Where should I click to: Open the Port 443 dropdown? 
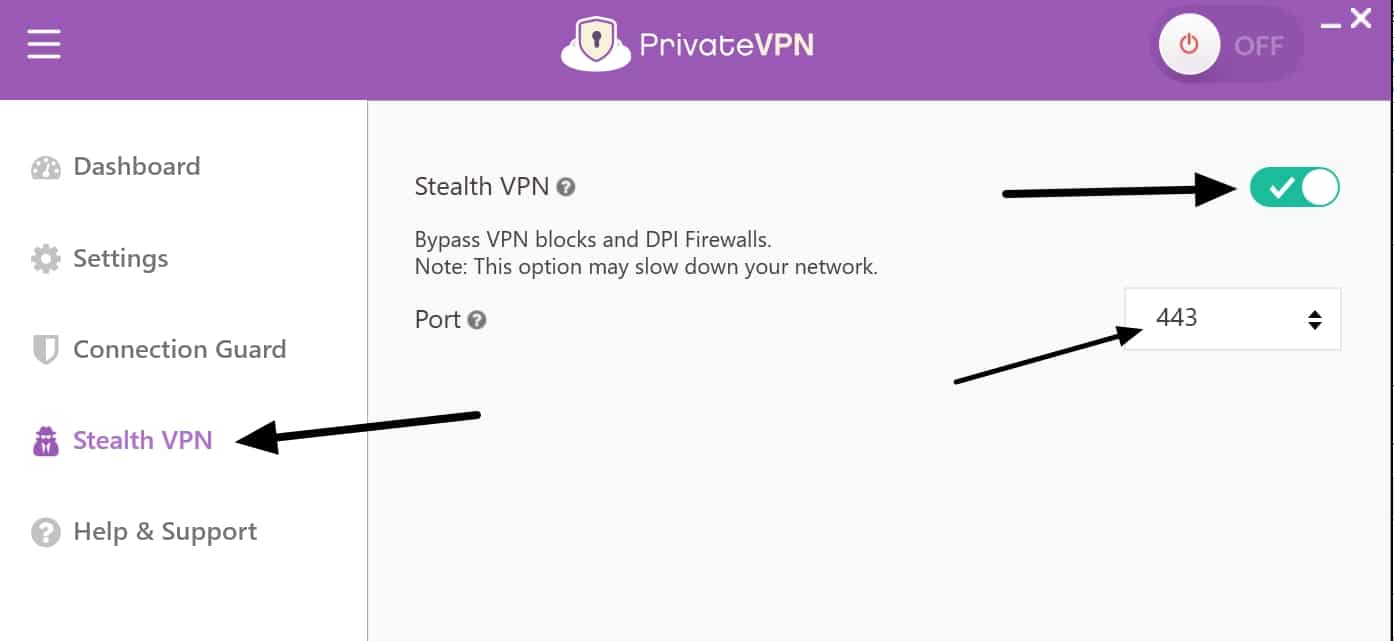(x=1232, y=319)
